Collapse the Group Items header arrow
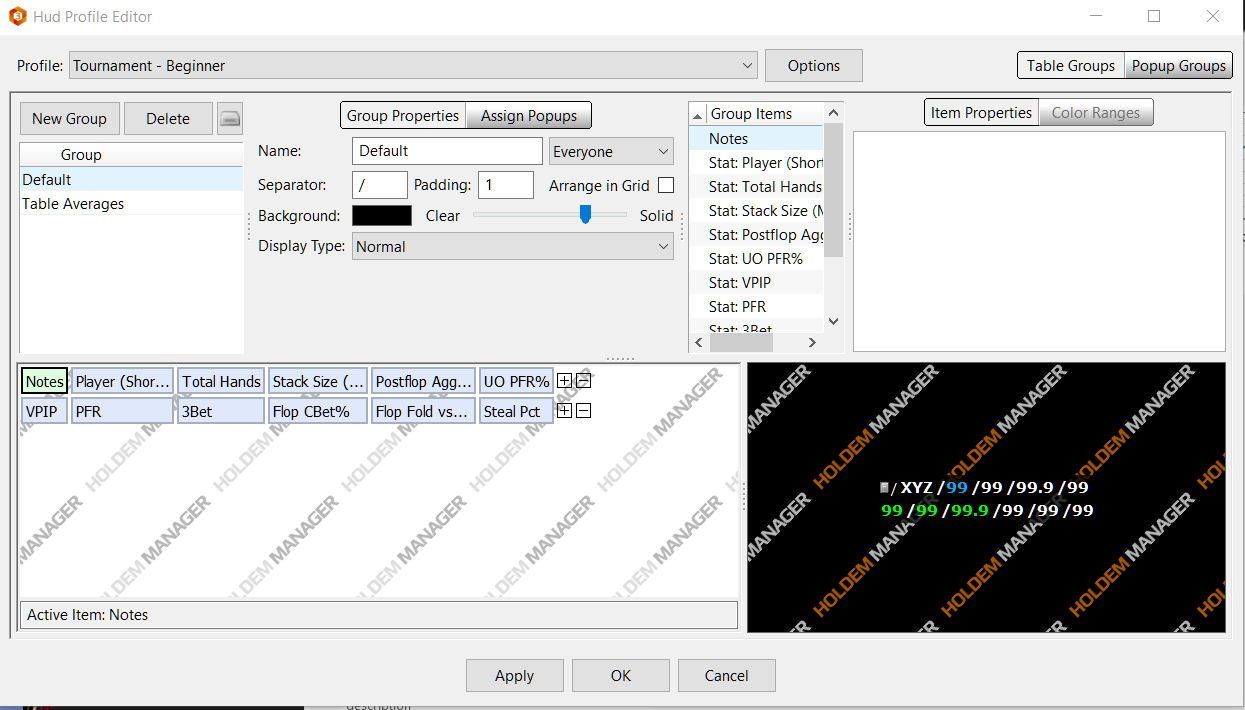 (x=698, y=116)
